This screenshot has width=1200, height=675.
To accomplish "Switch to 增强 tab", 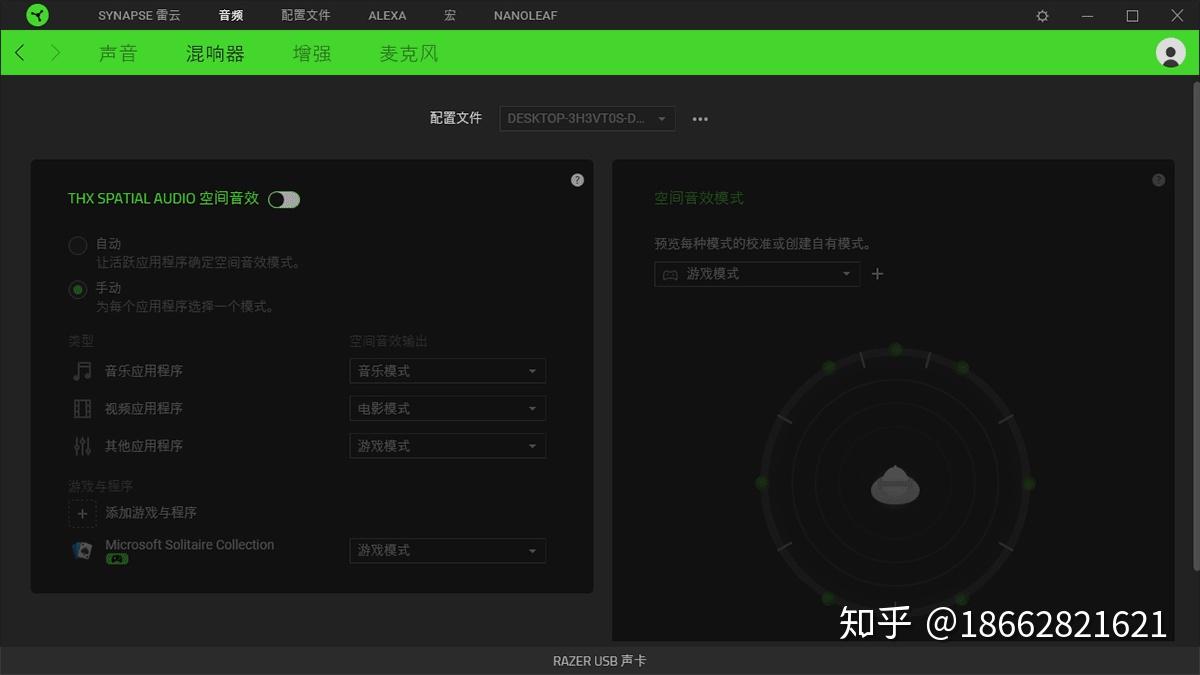I will pos(312,53).
